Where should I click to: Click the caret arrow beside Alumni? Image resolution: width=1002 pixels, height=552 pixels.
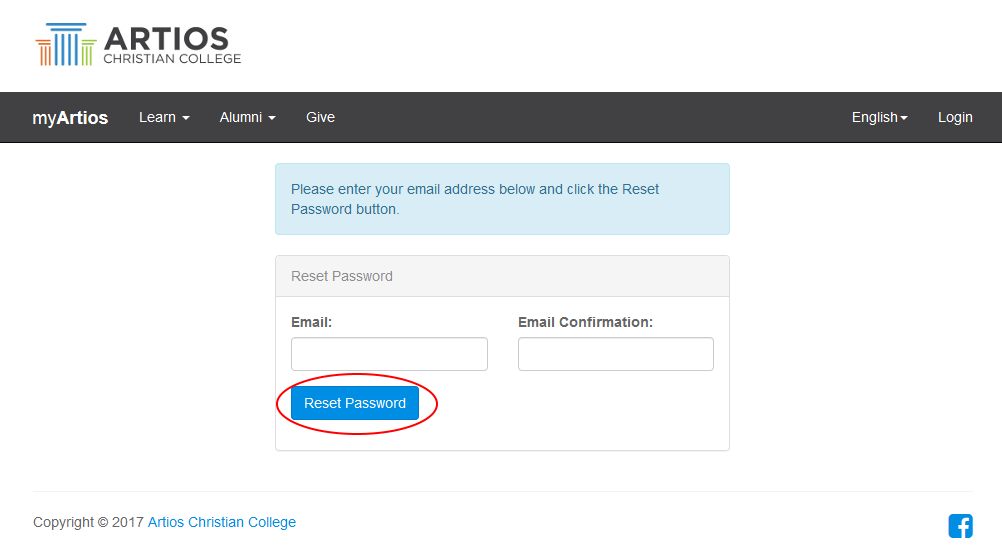point(272,118)
